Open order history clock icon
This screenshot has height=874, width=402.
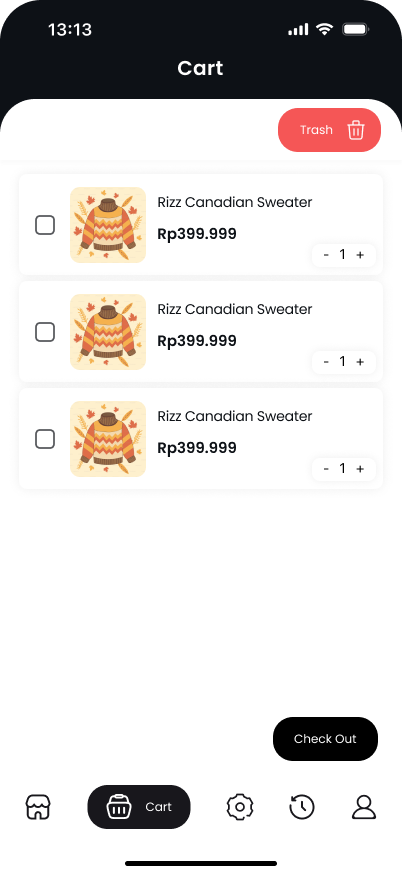pyautogui.click(x=302, y=807)
